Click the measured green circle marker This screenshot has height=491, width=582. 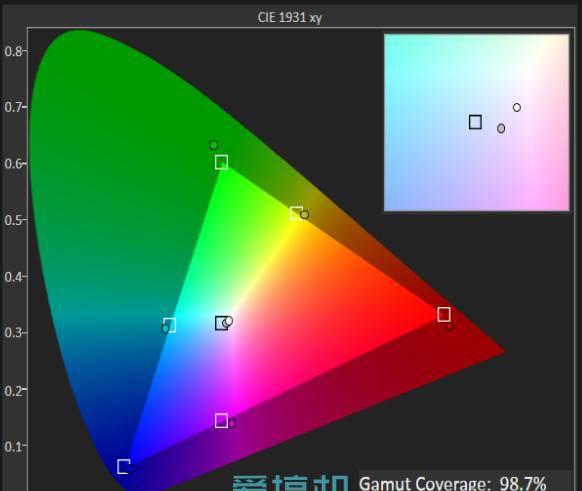pyautogui.click(x=213, y=145)
